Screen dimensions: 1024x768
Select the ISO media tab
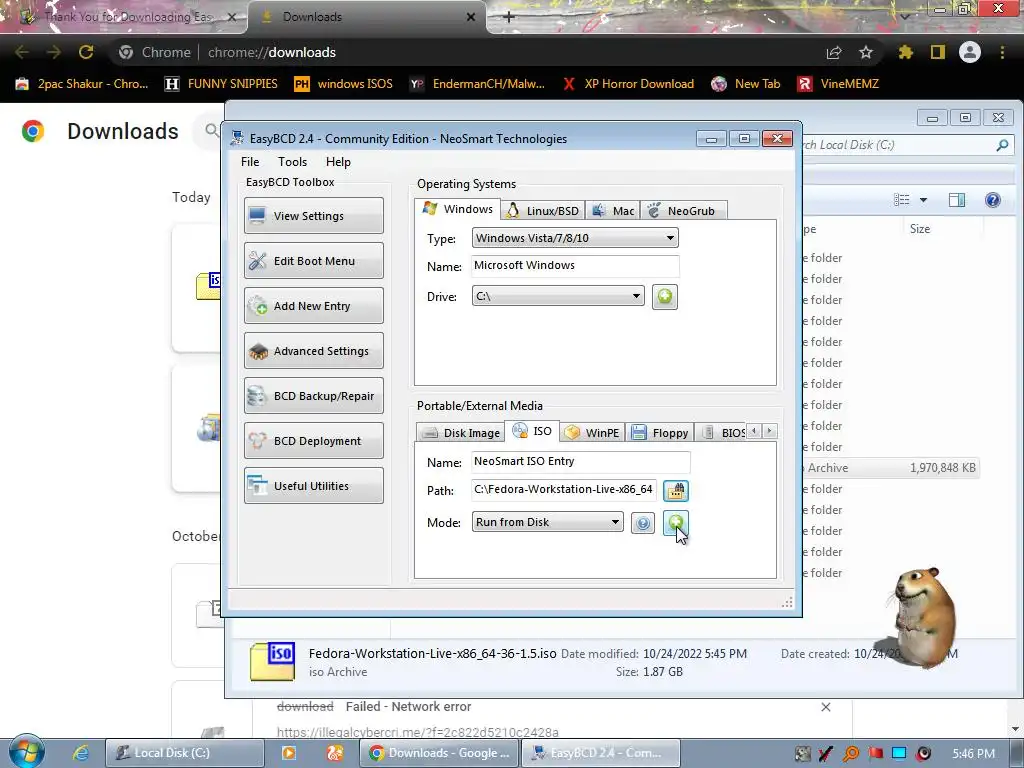pos(532,431)
